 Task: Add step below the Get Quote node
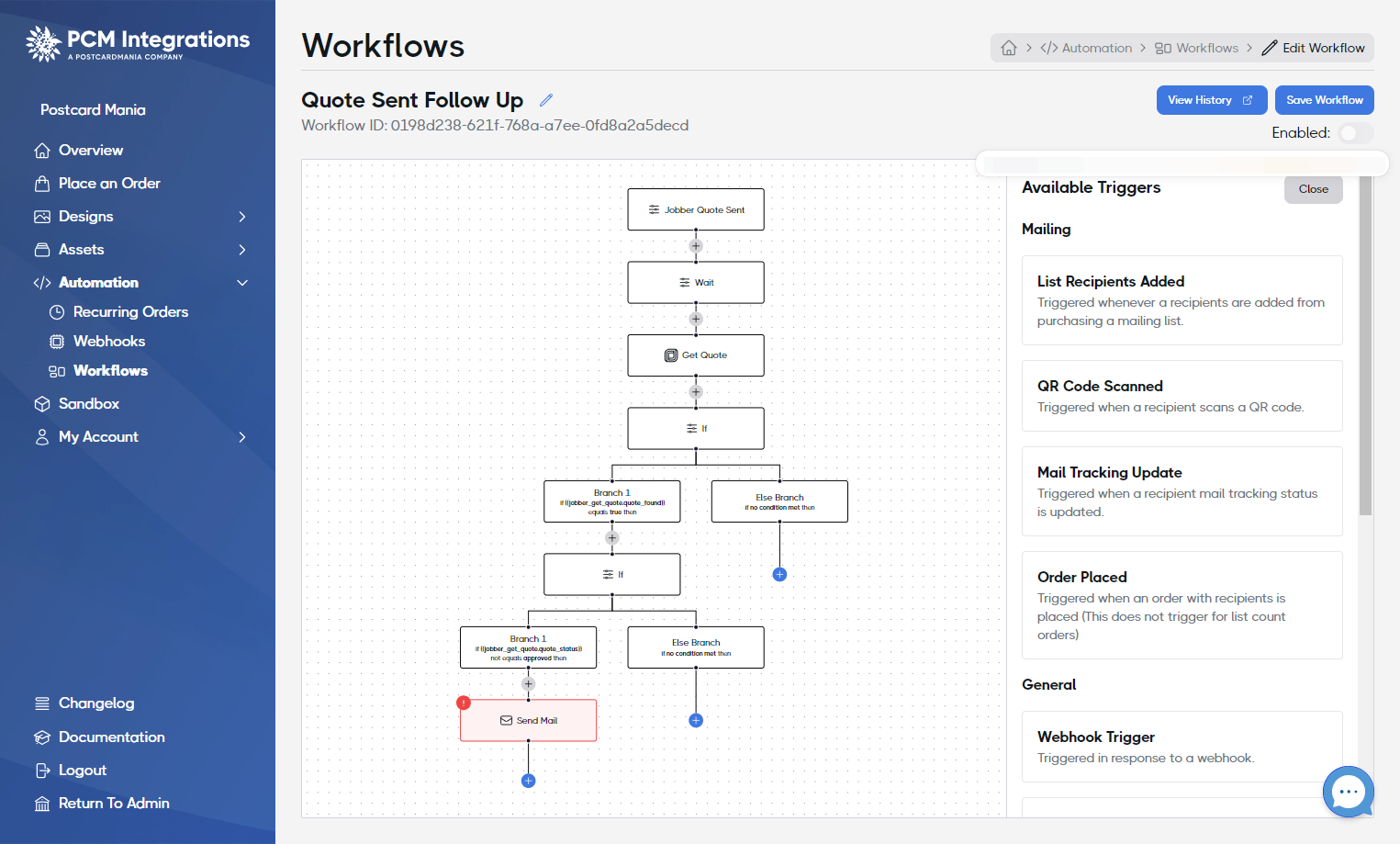696,392
